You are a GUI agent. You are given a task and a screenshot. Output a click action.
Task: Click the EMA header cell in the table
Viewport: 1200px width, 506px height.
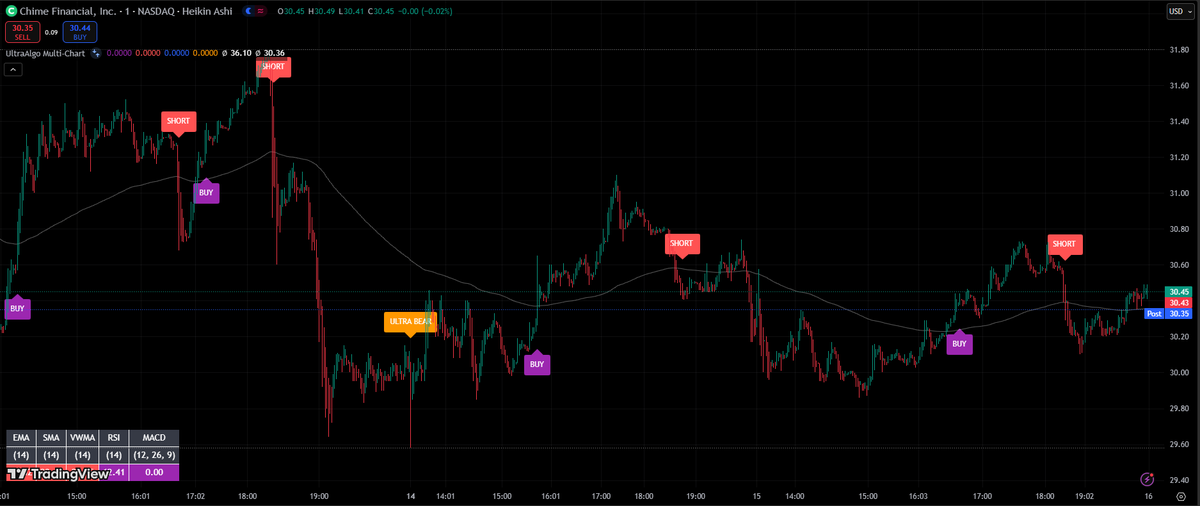click(x=21, y=438)
